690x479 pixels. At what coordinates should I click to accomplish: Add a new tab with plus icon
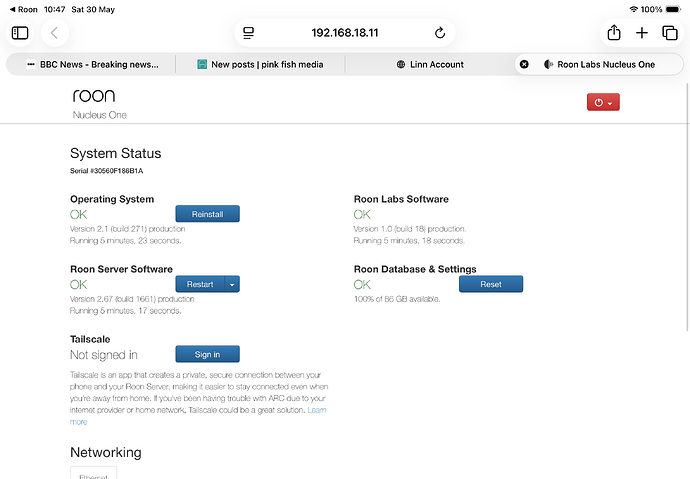pyautogui.click(x=642, y=33)
